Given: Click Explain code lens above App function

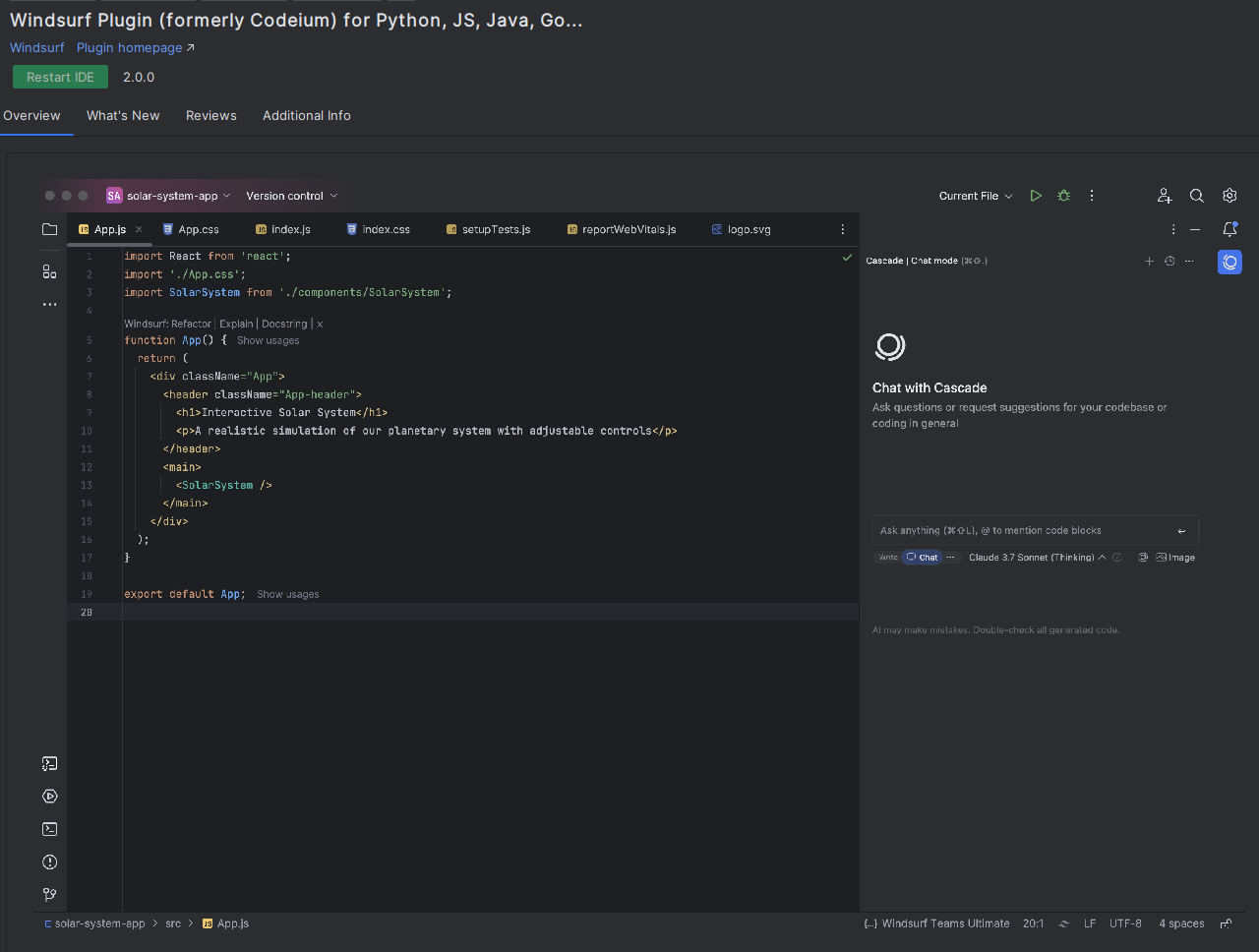Looking at the screenshot, I should (236, 325).
